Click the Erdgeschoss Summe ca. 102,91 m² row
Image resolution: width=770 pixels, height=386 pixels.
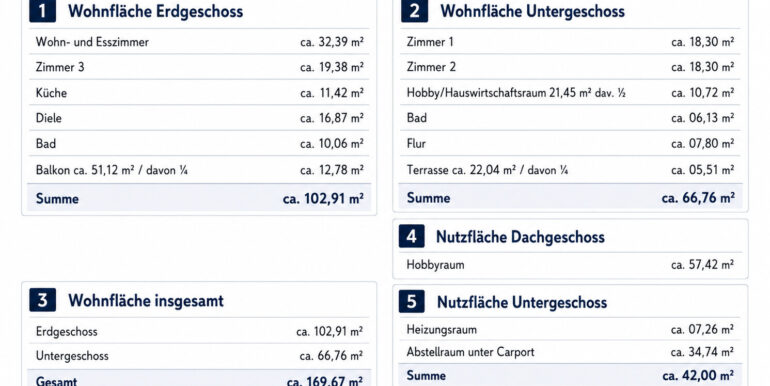point(199,198)
